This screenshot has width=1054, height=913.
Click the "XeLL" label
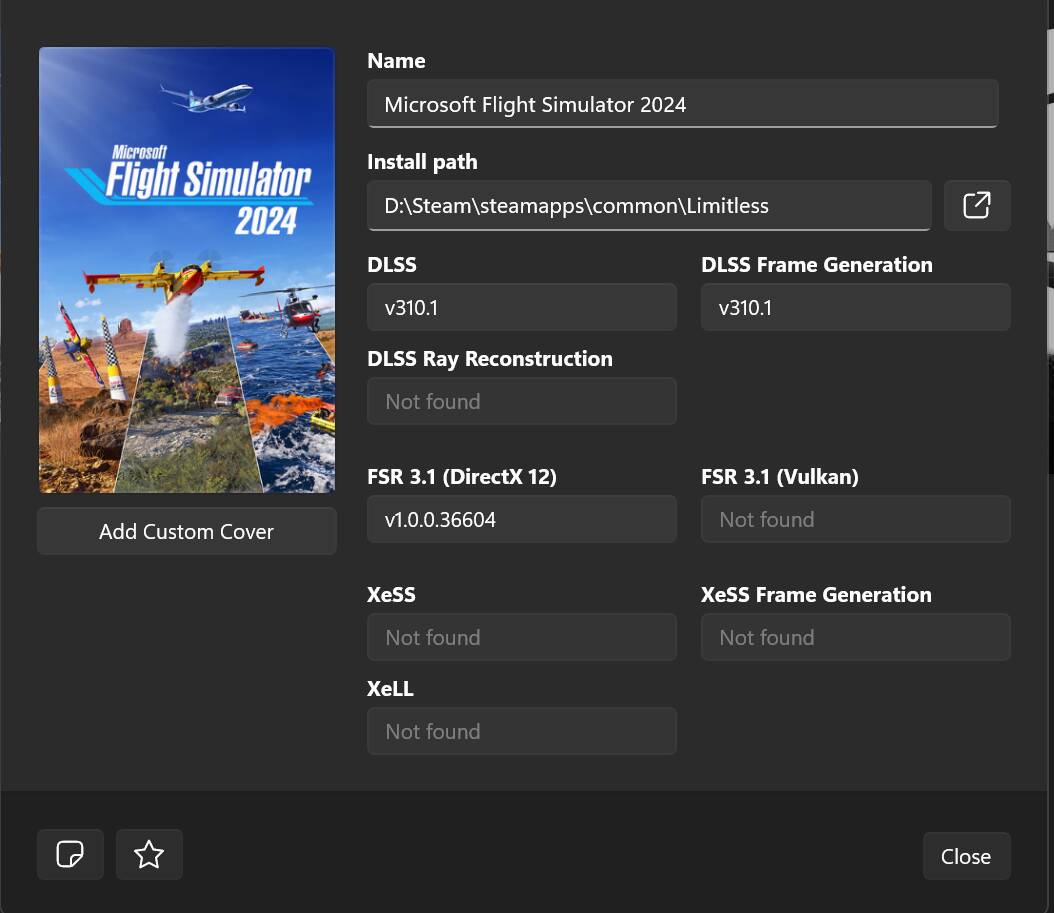click(x=391, y=689)
